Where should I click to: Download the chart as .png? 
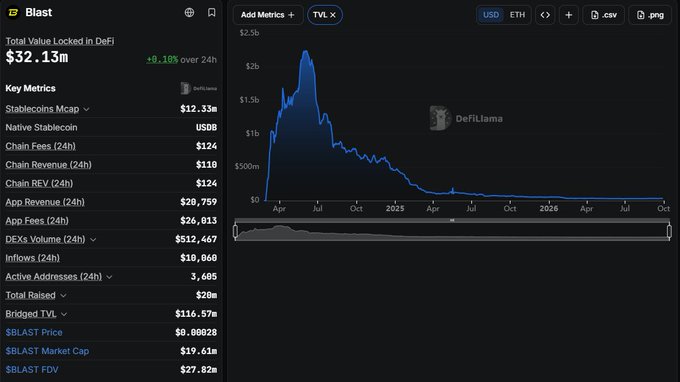pyautogui.click(x=650, y=15)
